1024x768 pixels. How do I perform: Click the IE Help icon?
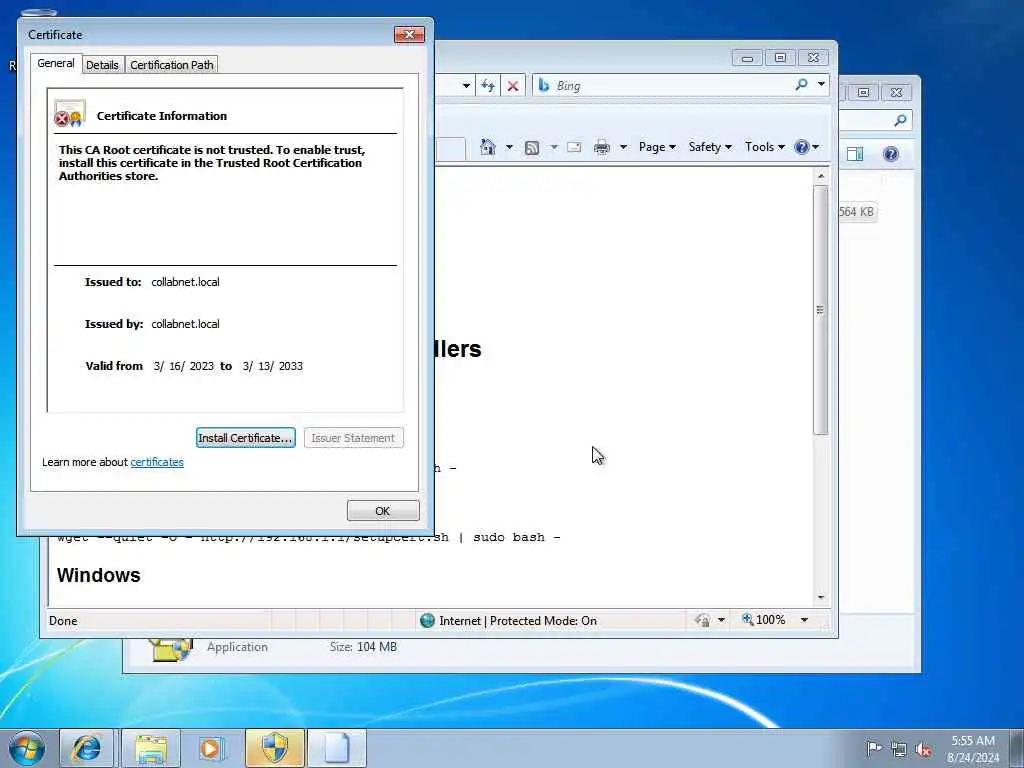click(802, 147)
